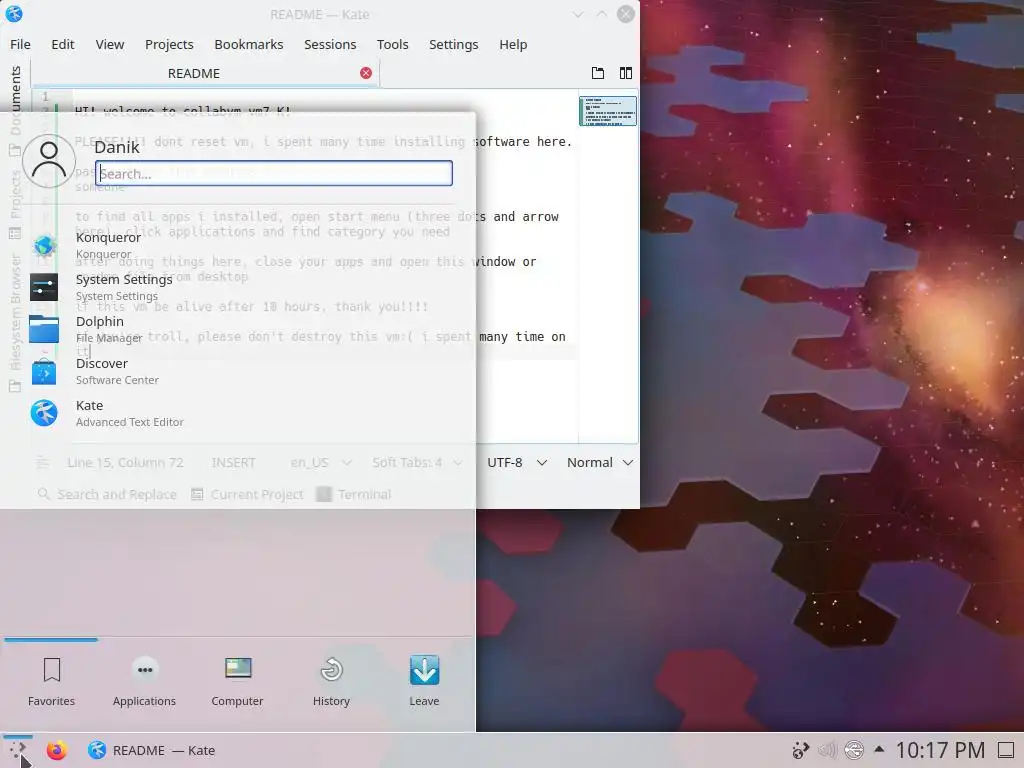Switch to Computer tab in launcher
Screen dimensions: 1024x768
click(x=237, y=682)
